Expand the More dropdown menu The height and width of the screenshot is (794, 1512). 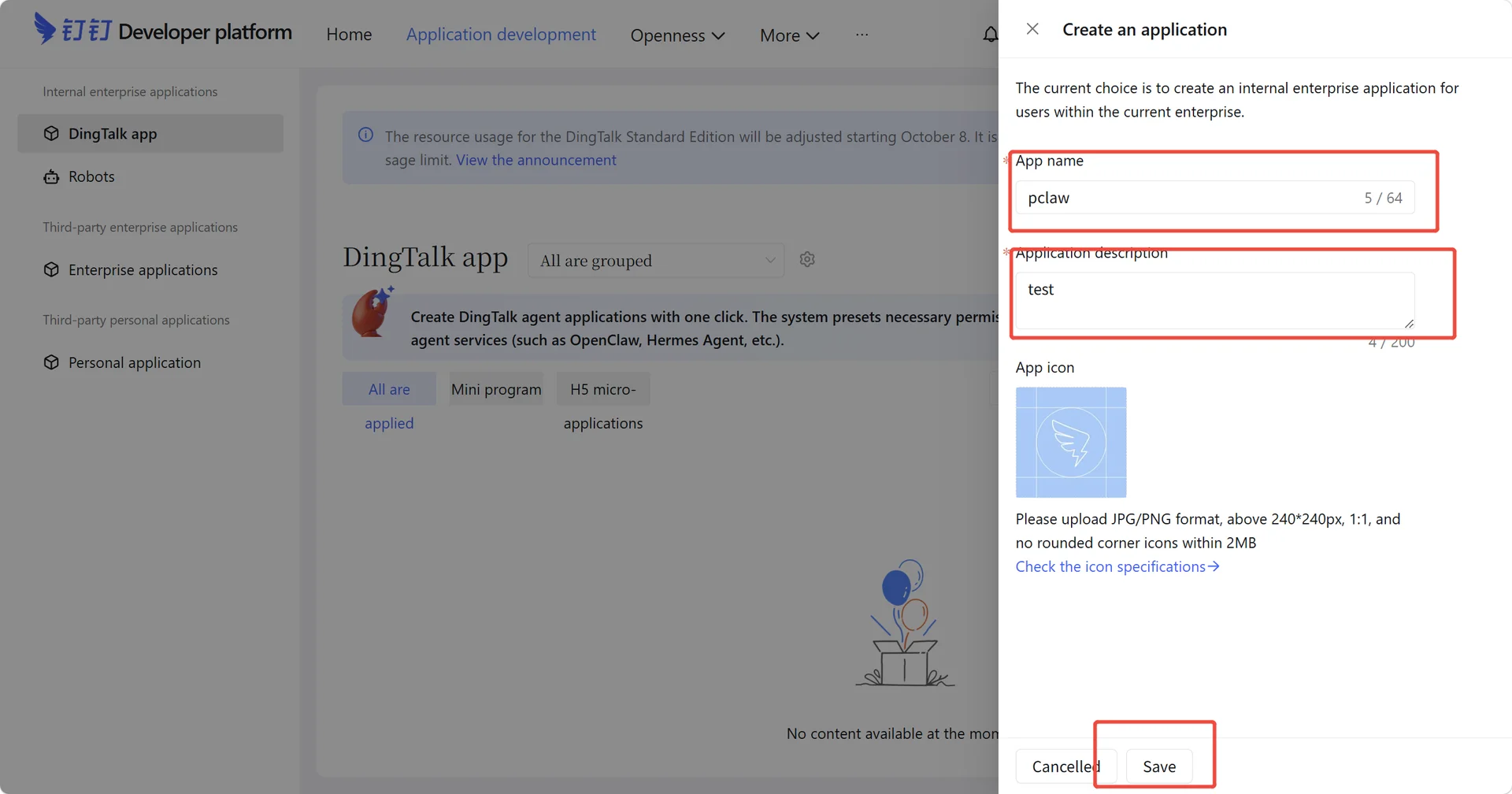point(790,35)
